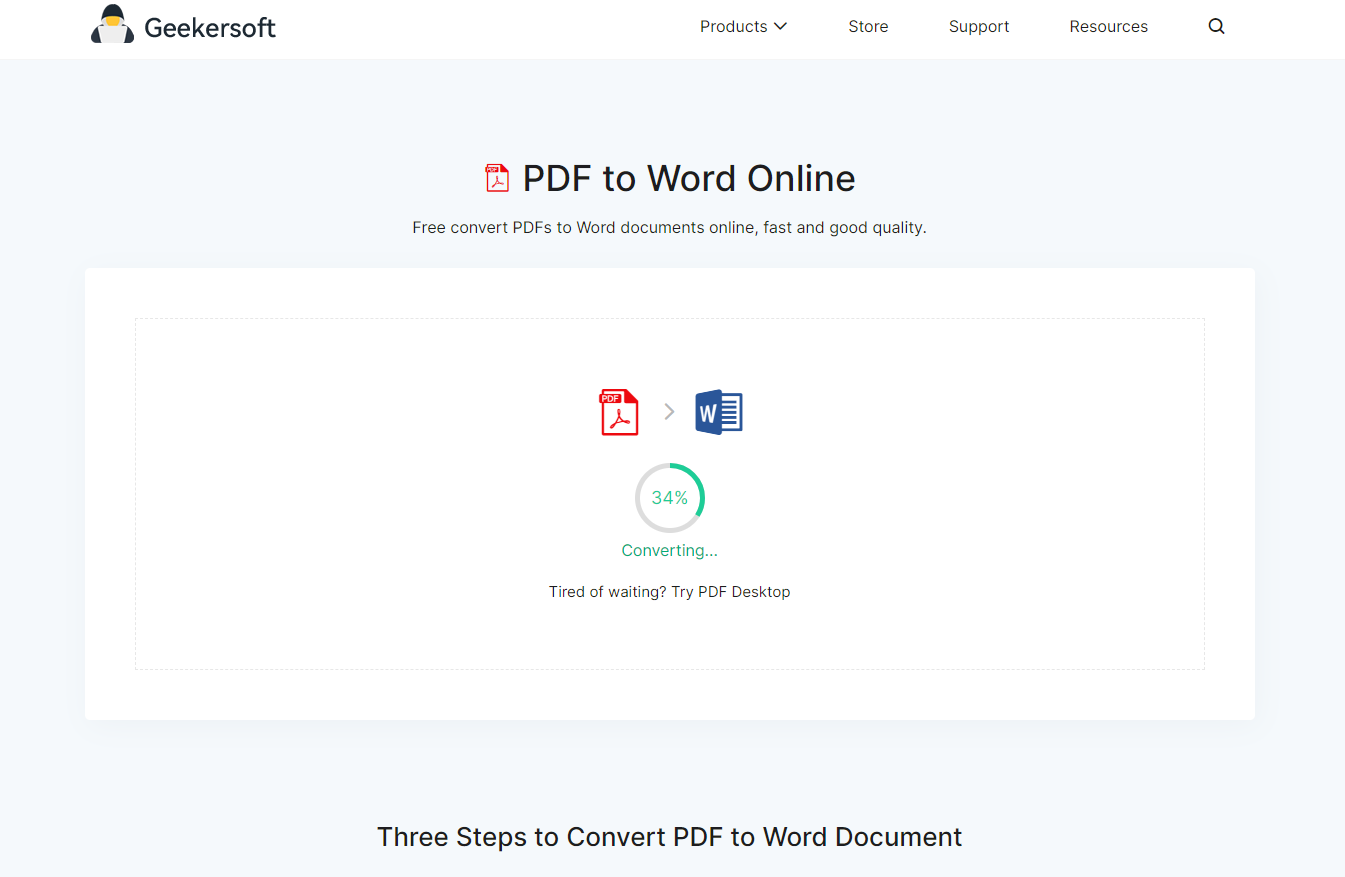The height and width of the screenshot is (877, 1345).
Task: Select the red PDF file icon
Action: click(619, 411)
